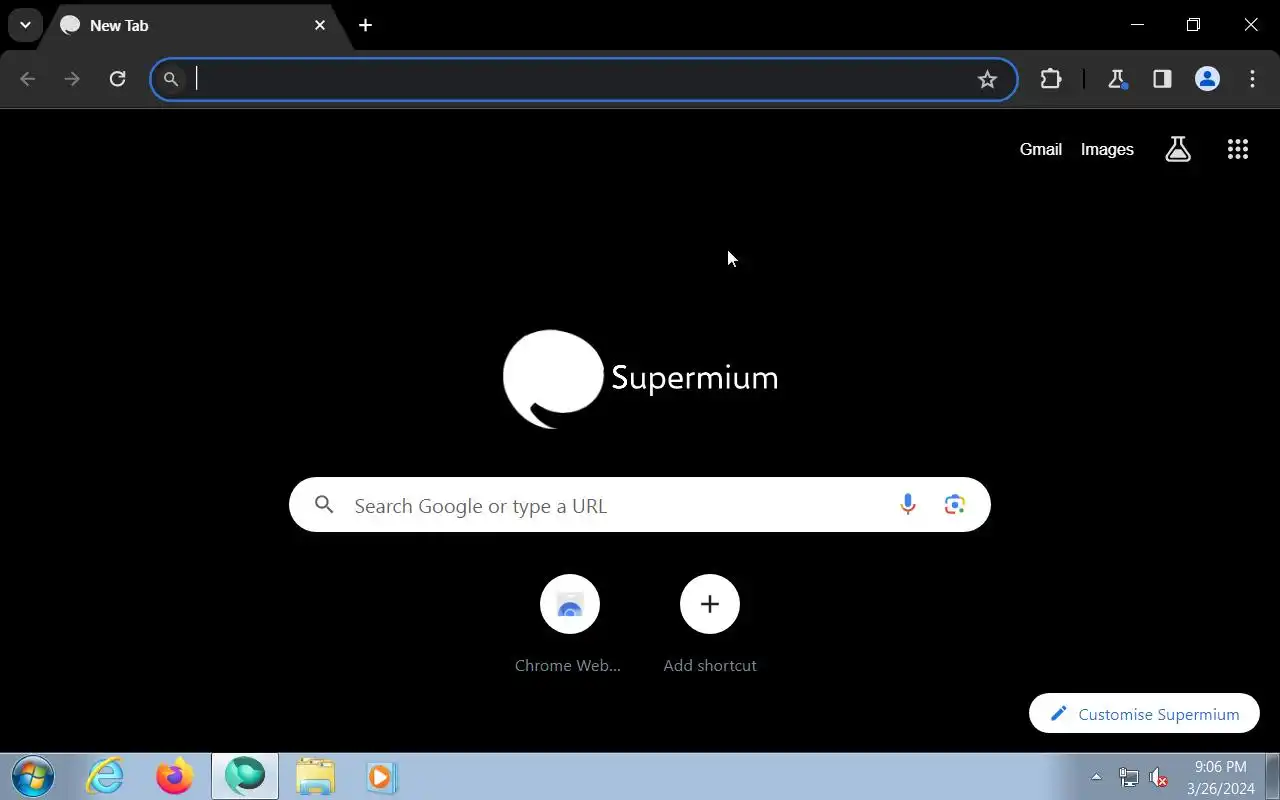Screen dimensions: 1280x800
Task: Open the tab search dropdown arrow
Action: [25, 25]
